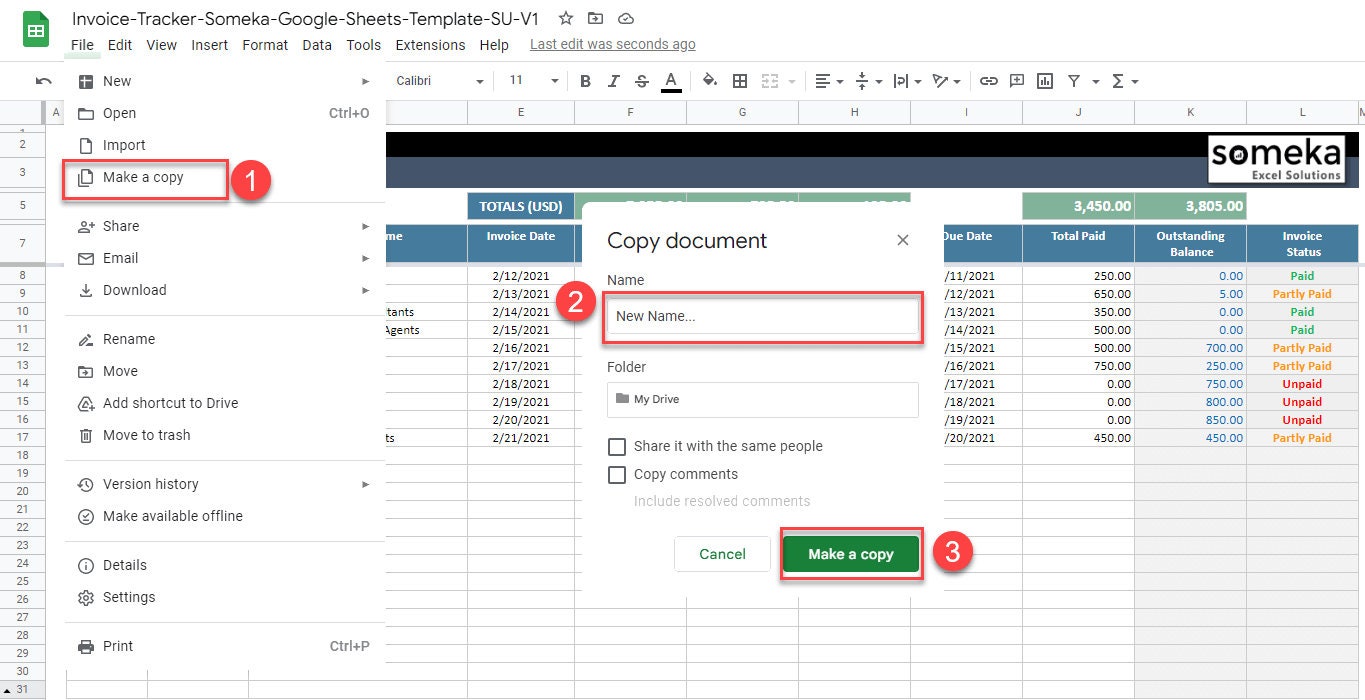
Task: Select Add shortcut to Drive
Action: (225, 403)
